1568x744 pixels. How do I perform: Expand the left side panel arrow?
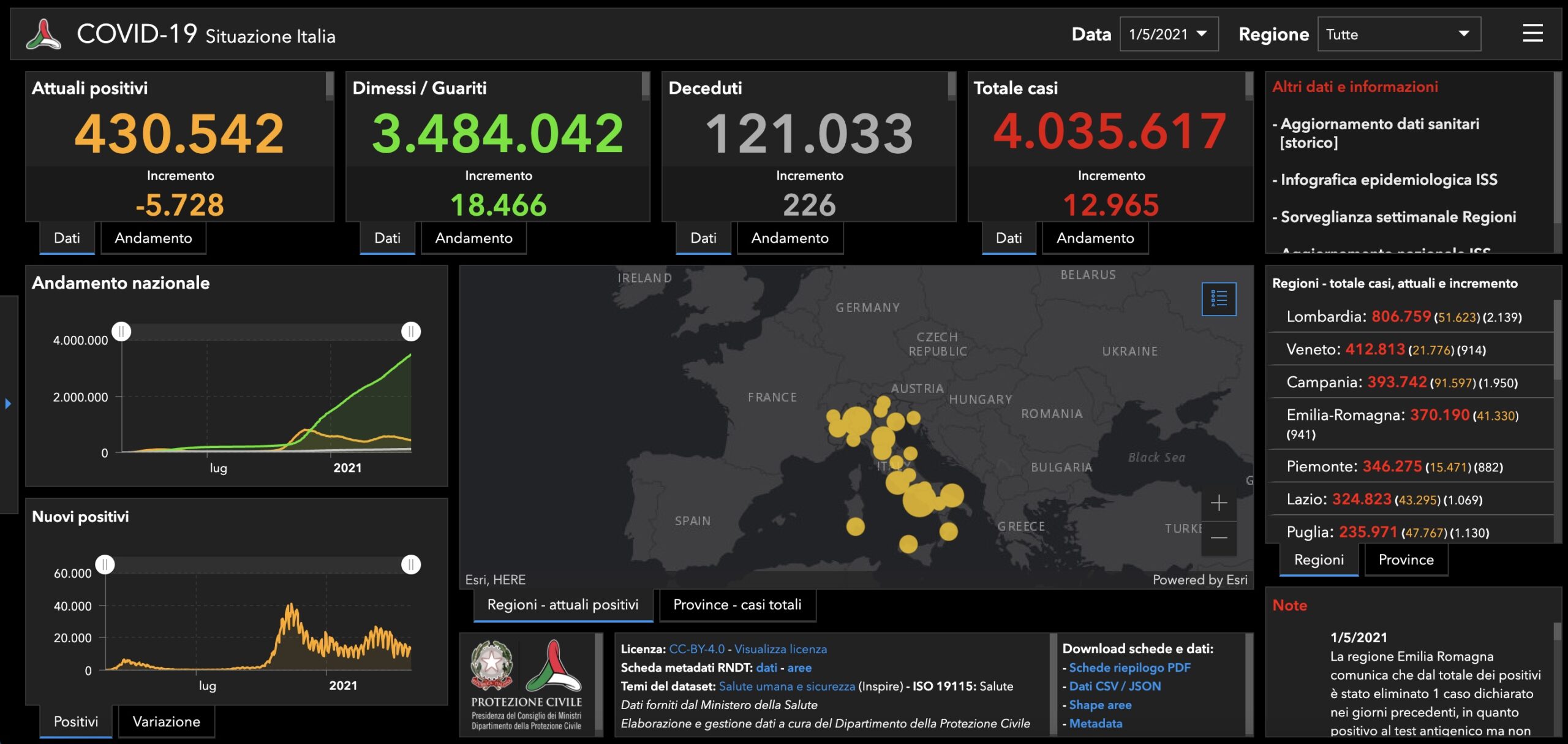pyautogui.click(x=8, y=404)
